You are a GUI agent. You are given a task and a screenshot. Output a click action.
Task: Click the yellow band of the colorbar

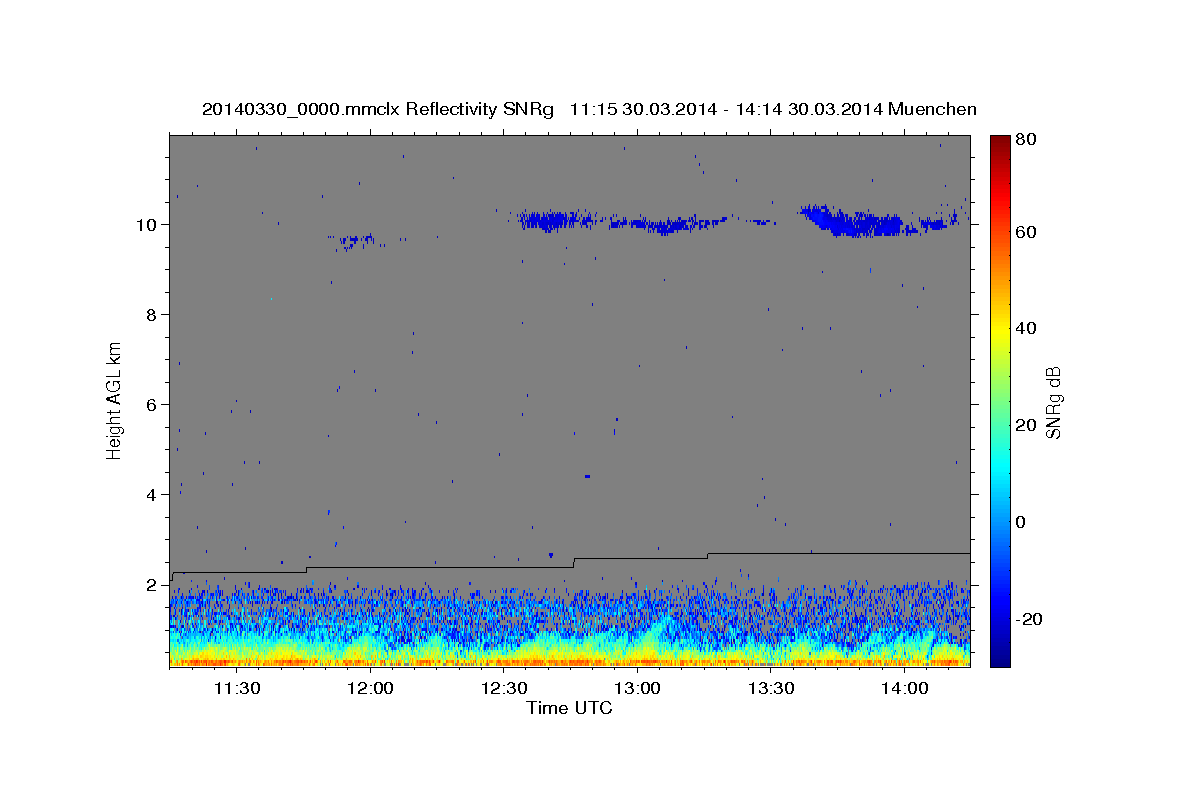point(999,335)
